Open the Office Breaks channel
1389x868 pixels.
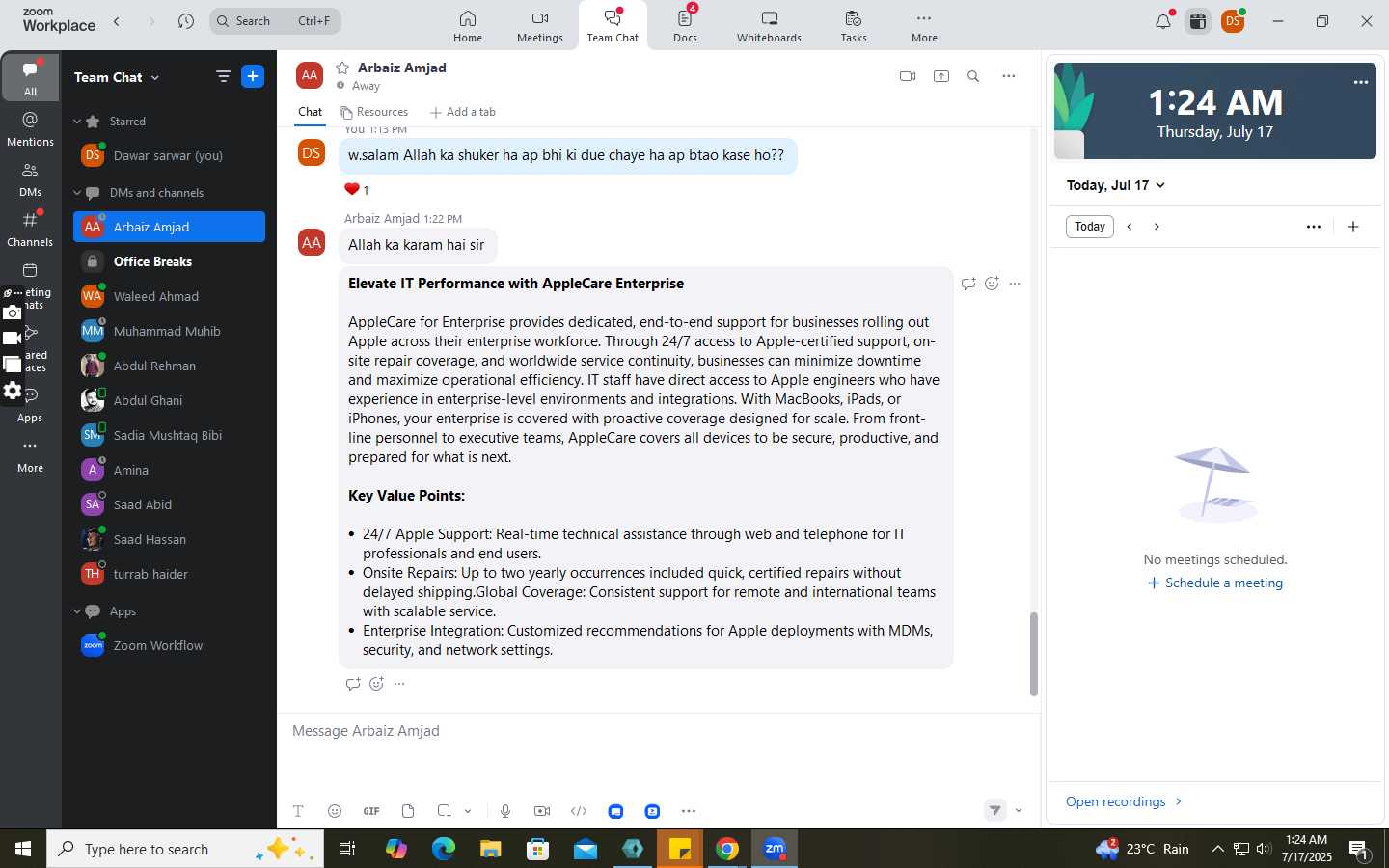169,261
